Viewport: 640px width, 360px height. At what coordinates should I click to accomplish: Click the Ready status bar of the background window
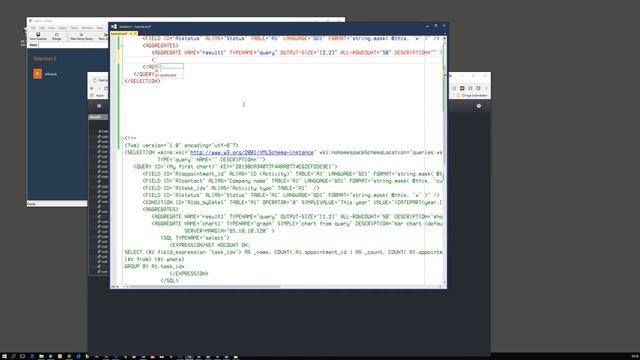[57, 204]
